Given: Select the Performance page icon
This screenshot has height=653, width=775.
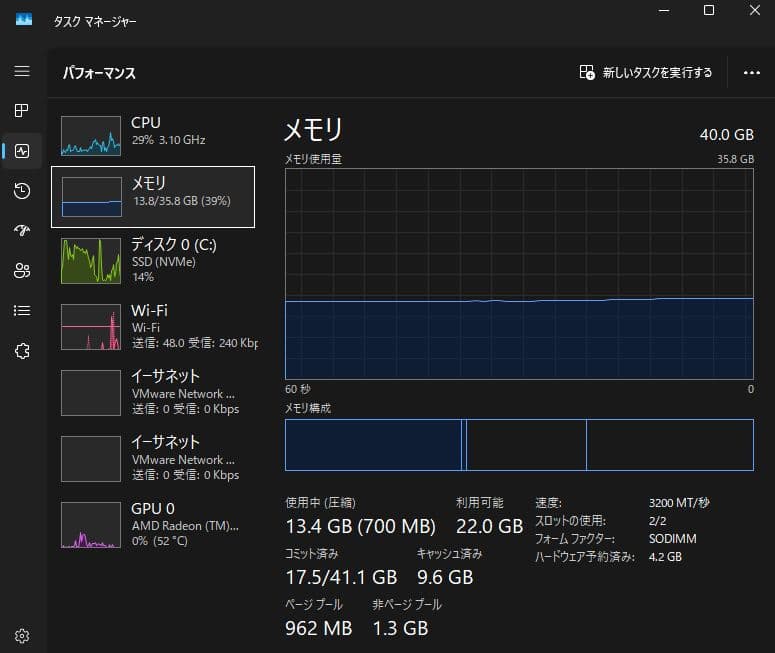Looking at the screenshot, I should pos(22,151).
